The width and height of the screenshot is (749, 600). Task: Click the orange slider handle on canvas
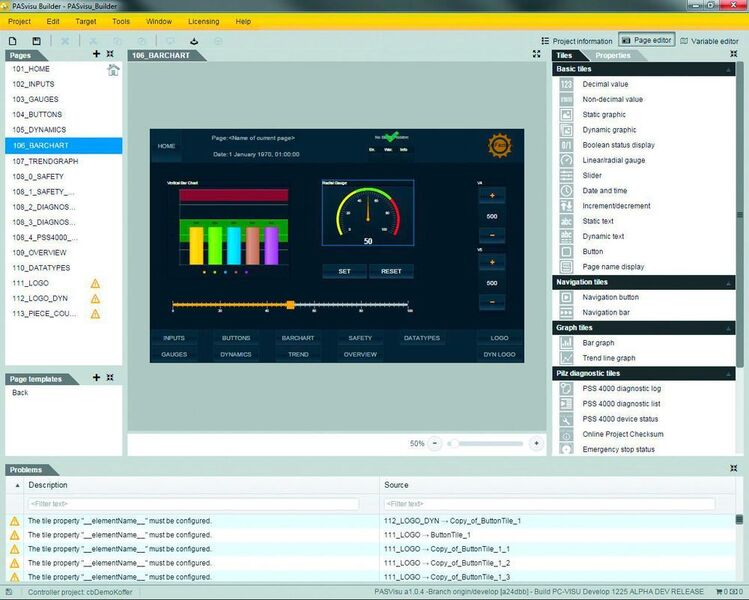tap(290, 304)
